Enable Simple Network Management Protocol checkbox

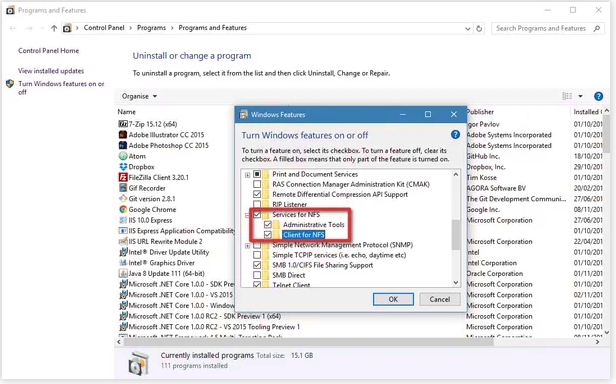257,245
